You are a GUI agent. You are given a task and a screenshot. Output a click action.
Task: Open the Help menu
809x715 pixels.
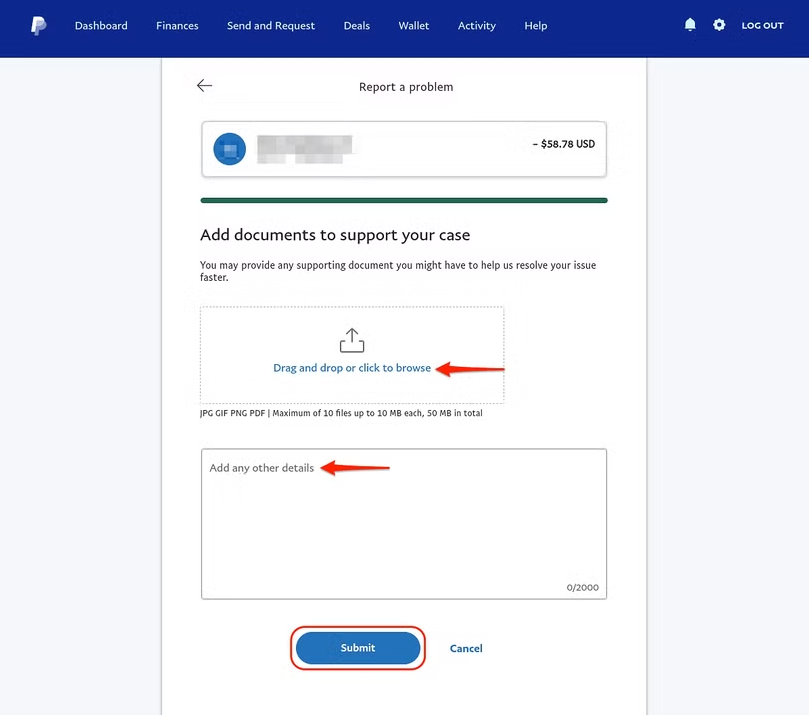click(x=536, y=25)
